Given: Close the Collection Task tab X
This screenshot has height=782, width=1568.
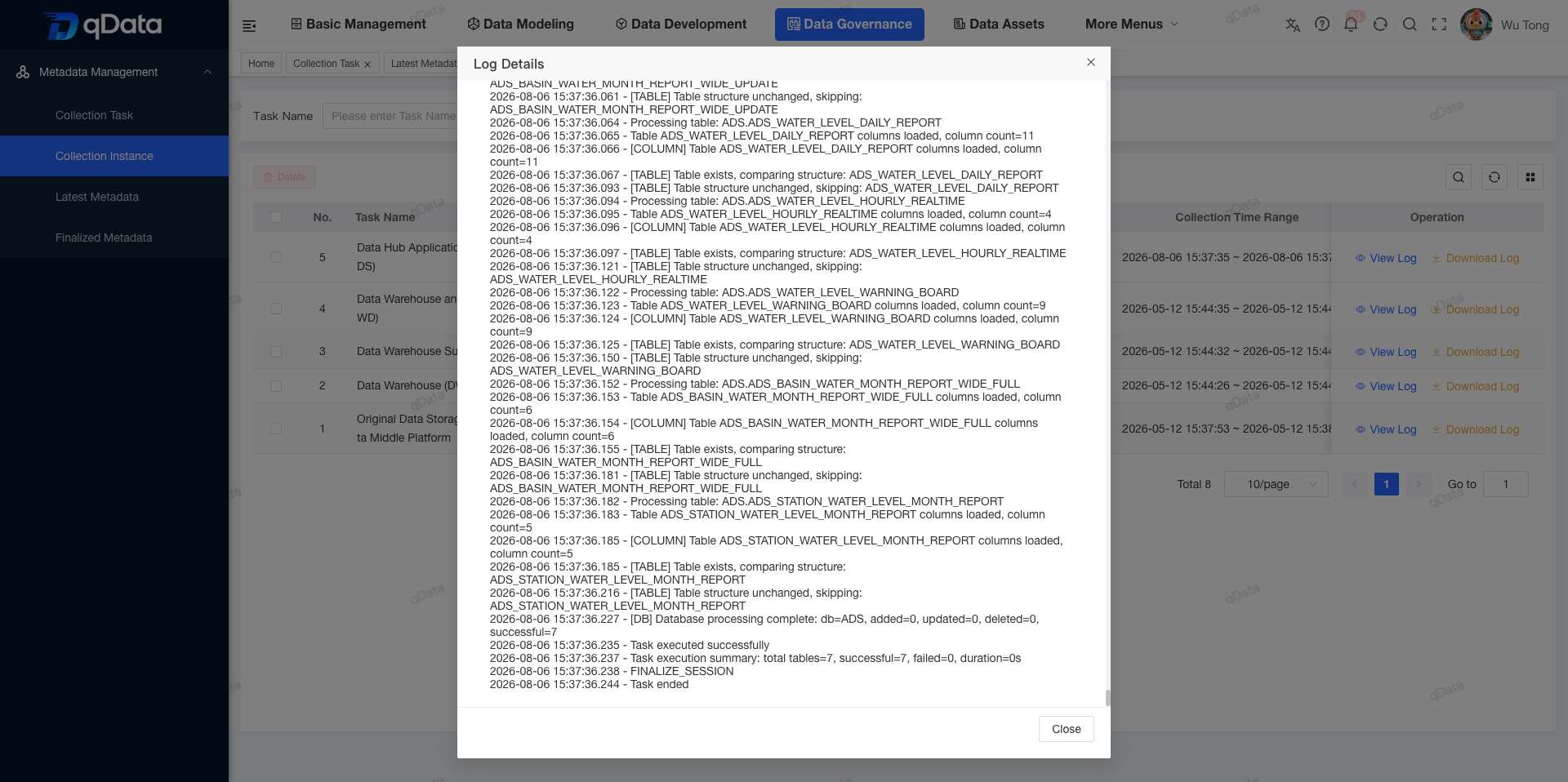Looking at the screenshot, I should (367, 64).
